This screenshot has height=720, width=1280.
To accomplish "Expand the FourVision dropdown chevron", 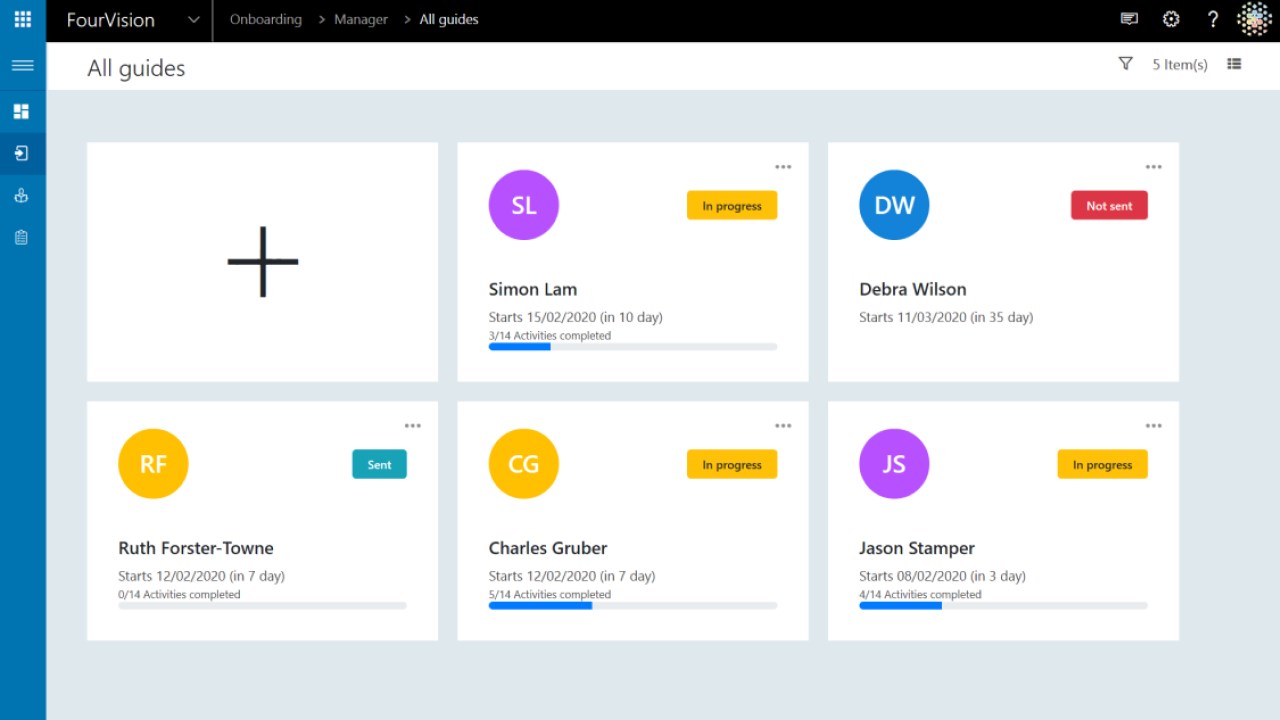I will pos(194,20).
